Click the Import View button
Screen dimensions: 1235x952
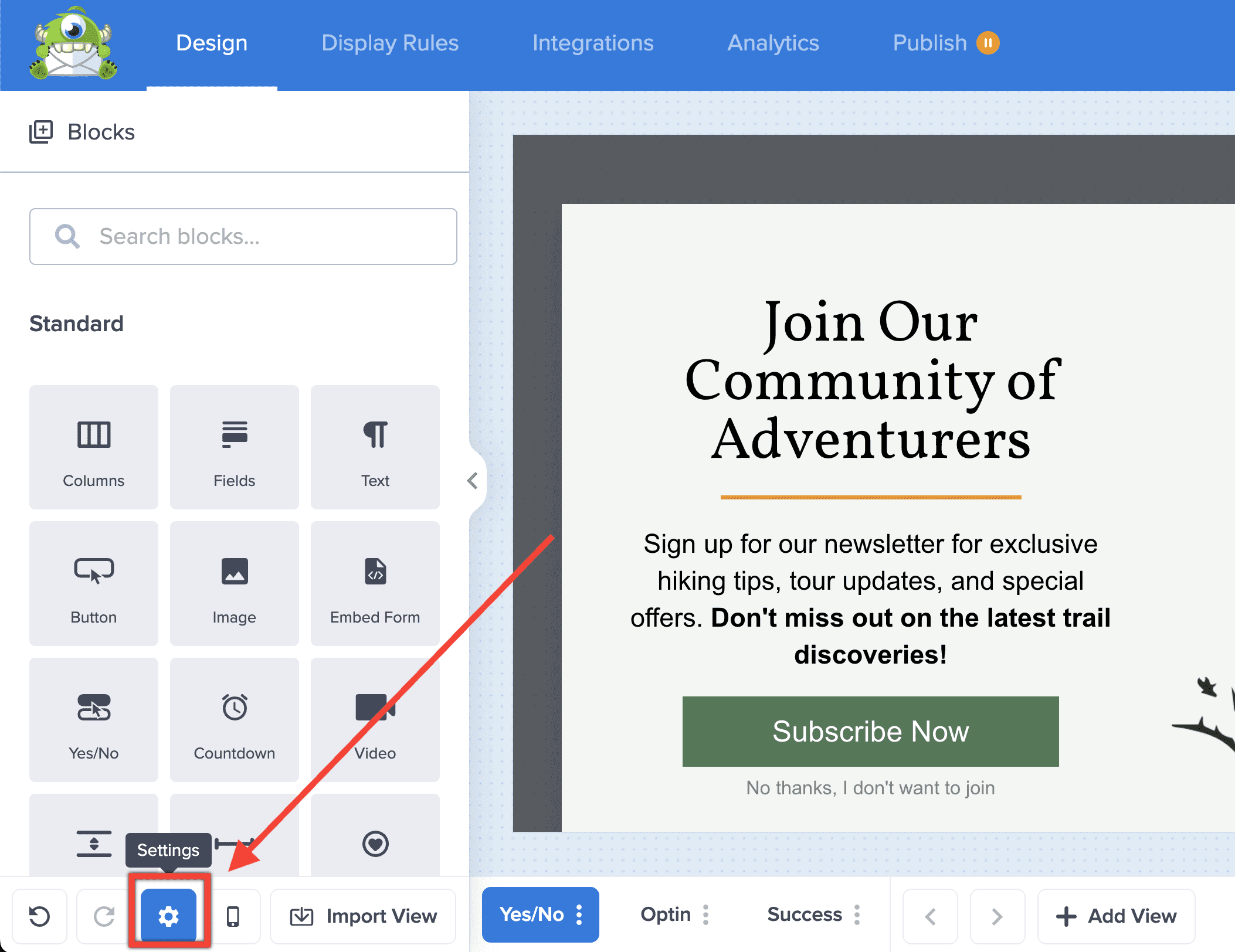pos(363,916)
